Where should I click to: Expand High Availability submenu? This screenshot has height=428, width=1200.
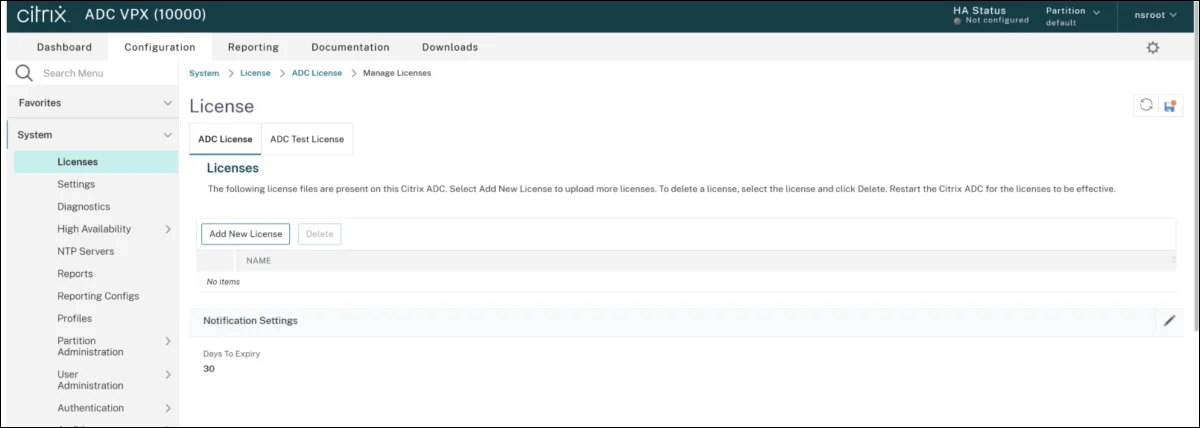168,229
